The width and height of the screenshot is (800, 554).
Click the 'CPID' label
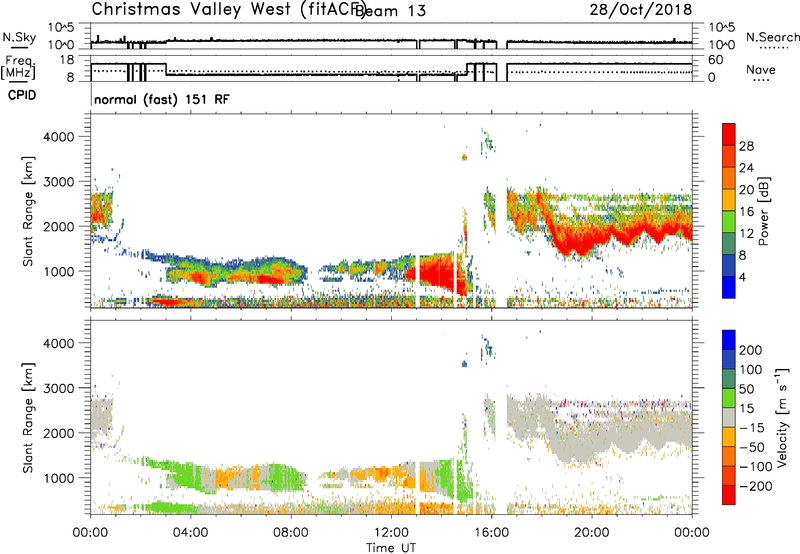(x=22, y=95)
